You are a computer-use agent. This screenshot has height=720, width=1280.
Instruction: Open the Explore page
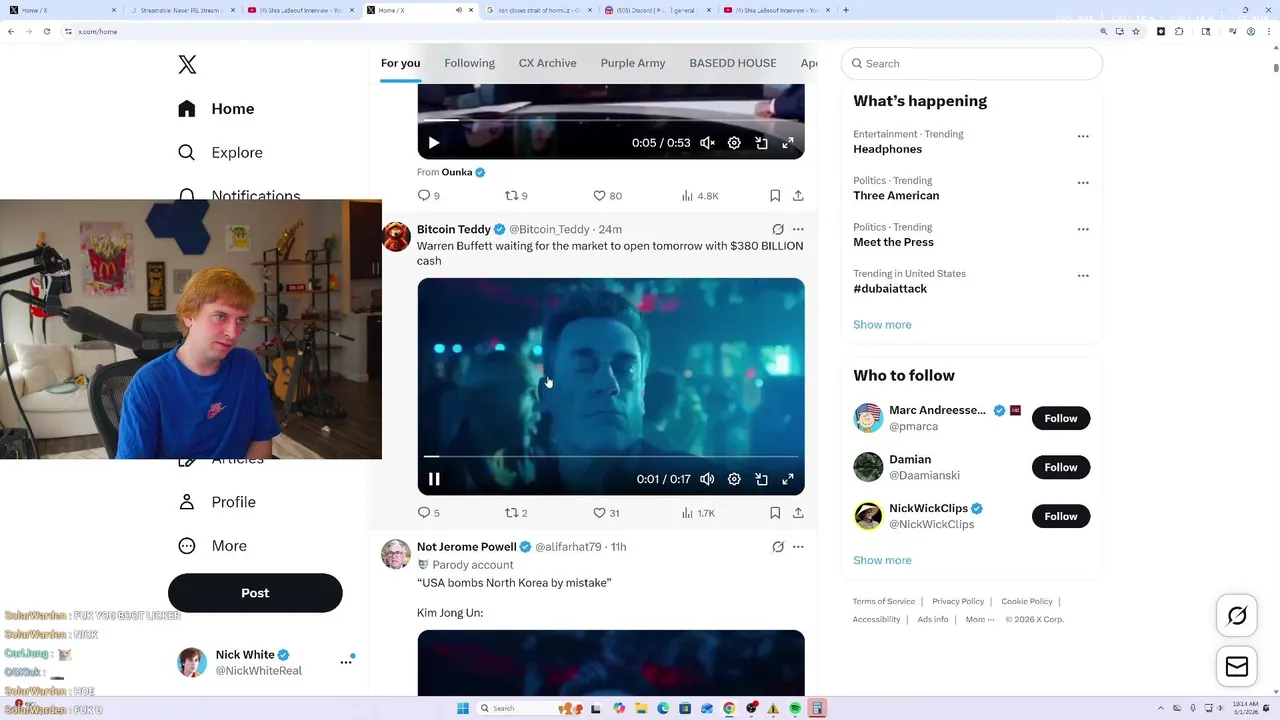click(x=220, y=153)
